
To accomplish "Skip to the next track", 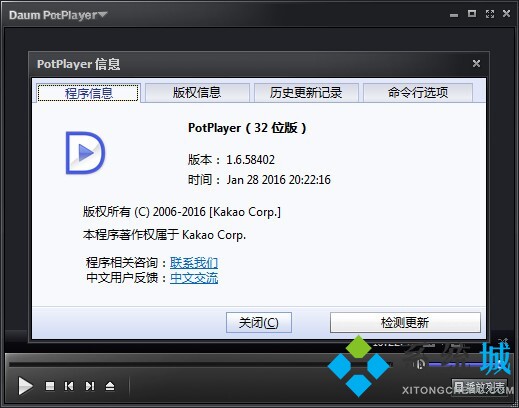I will 90,386.
